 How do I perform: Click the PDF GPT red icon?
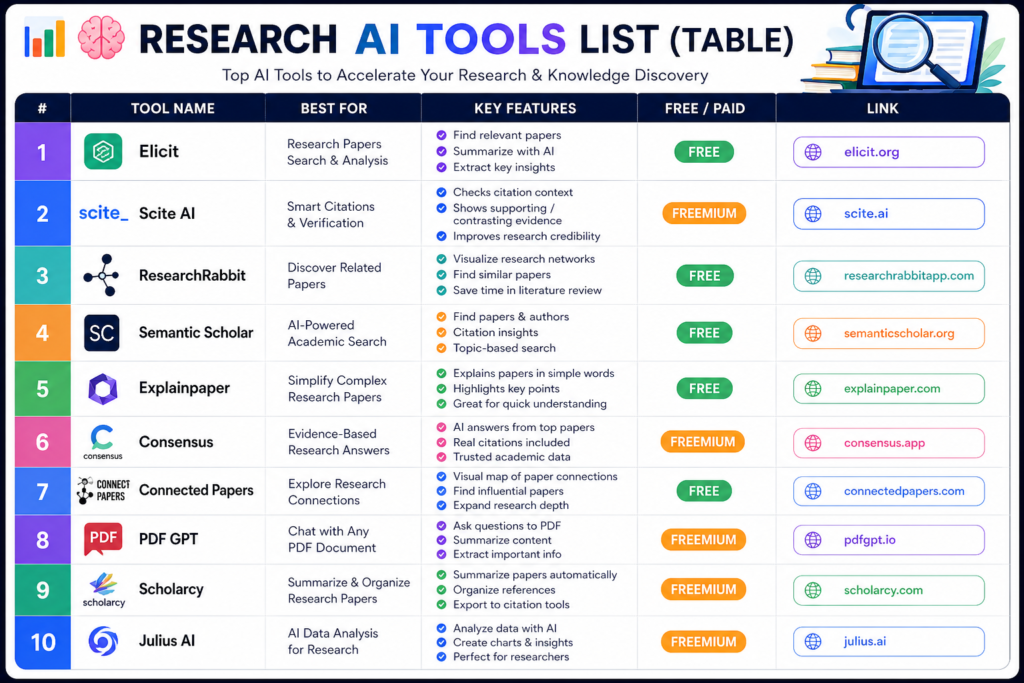(x=103, y=539)
